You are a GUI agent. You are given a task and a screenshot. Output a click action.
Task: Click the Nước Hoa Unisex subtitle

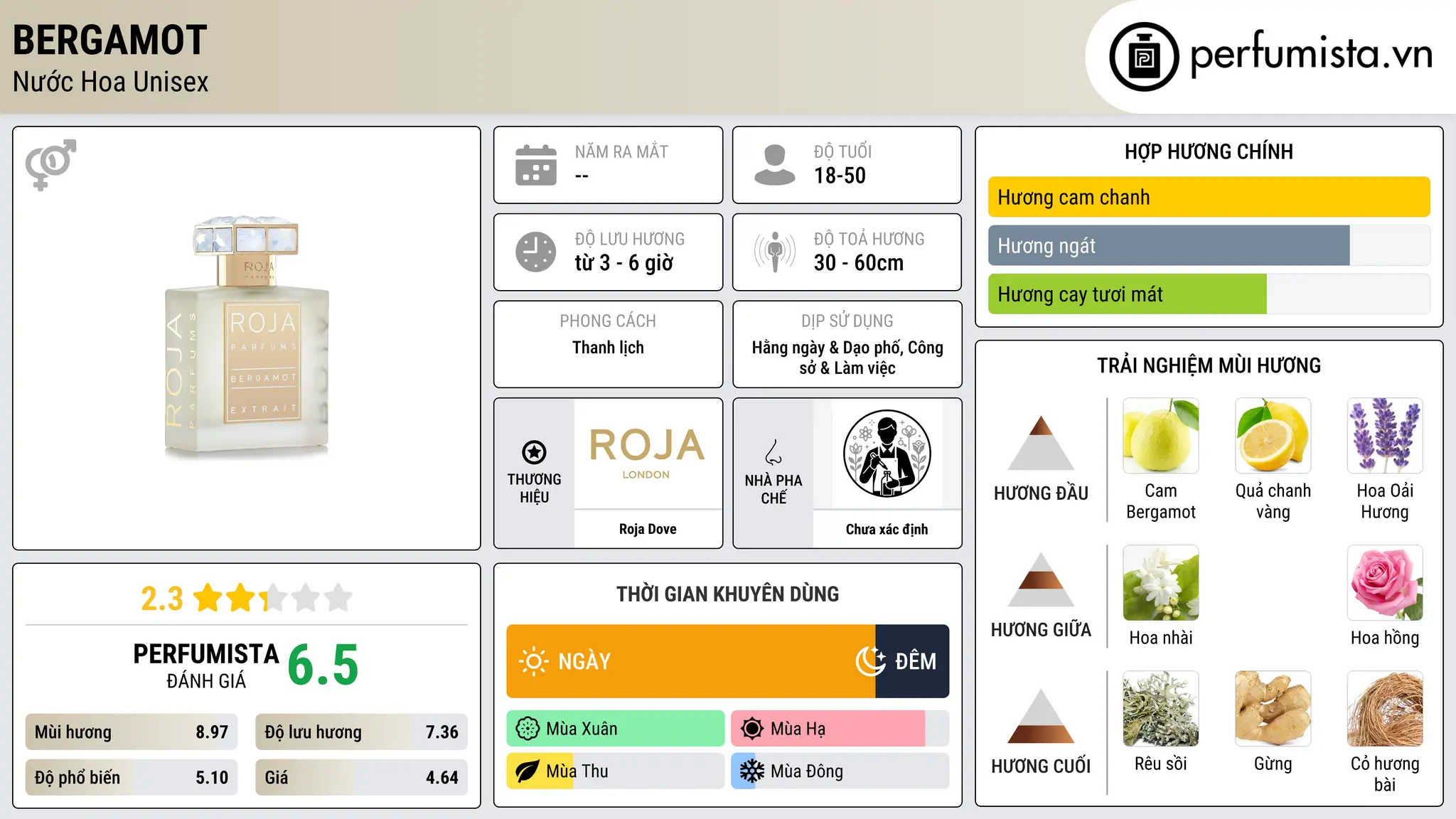[111, 82]
